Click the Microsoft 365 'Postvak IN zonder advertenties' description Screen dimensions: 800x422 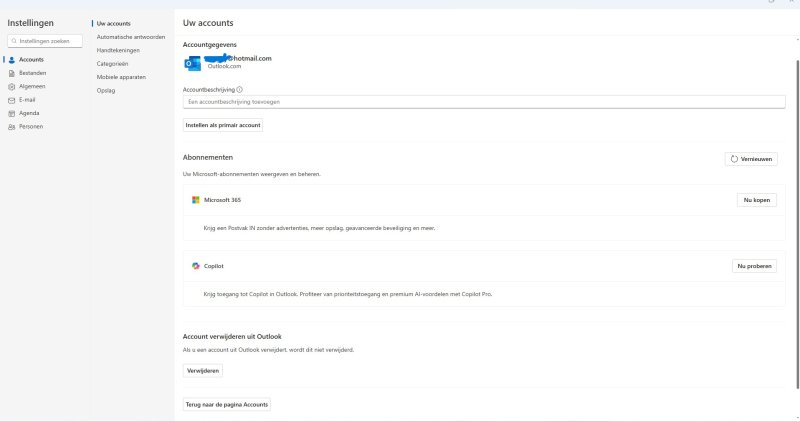(x=319, y=228)
